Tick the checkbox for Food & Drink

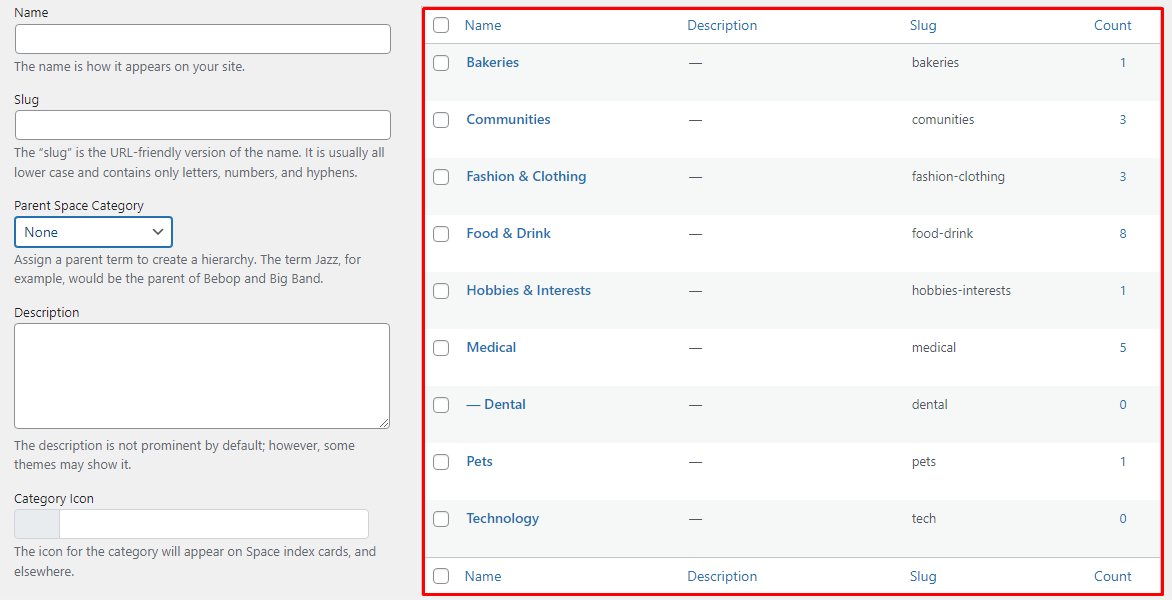click(x=441, y=234)
